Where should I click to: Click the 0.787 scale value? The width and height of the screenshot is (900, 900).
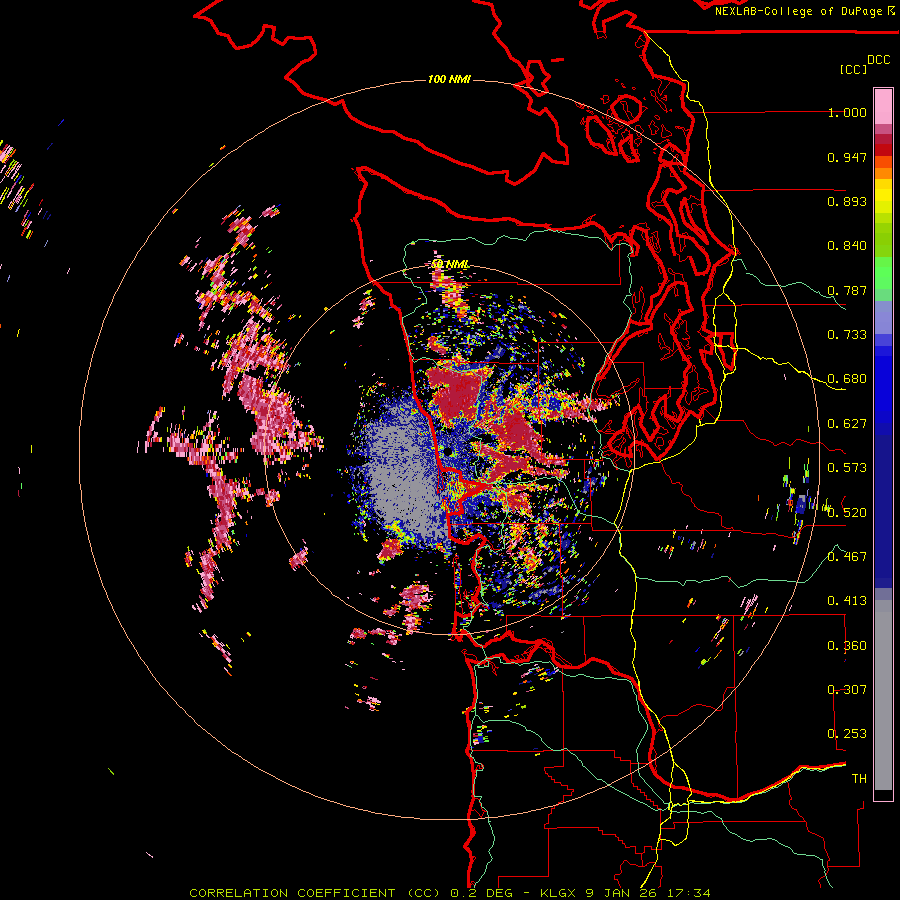(847, 290)
